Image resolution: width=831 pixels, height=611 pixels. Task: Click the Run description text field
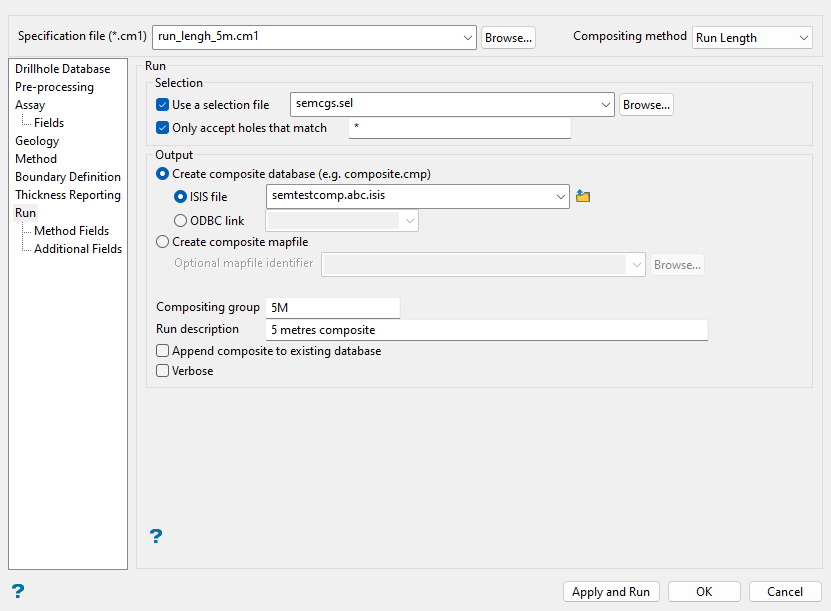pyautogui.click(x=487, y=329)
